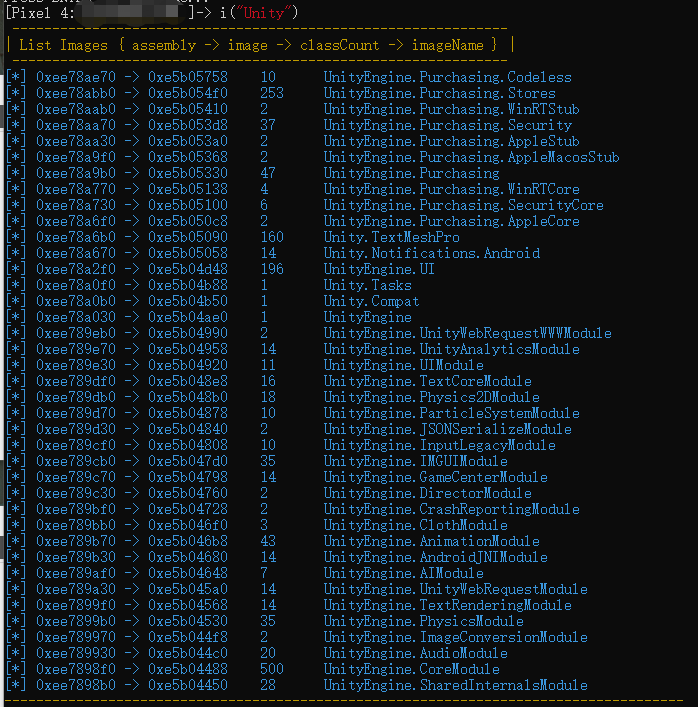
Task: Click assembly address 0xee7898b0
Action: (x=76, y=685)
